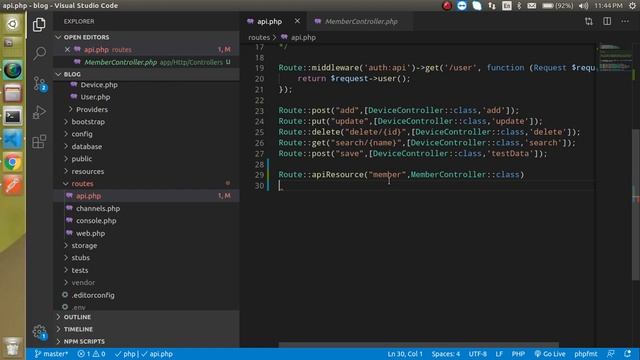The width and height of the screenshot is (640, 360).
Task: Click the Ln 30, Col 1 status item
Action: 404,354
